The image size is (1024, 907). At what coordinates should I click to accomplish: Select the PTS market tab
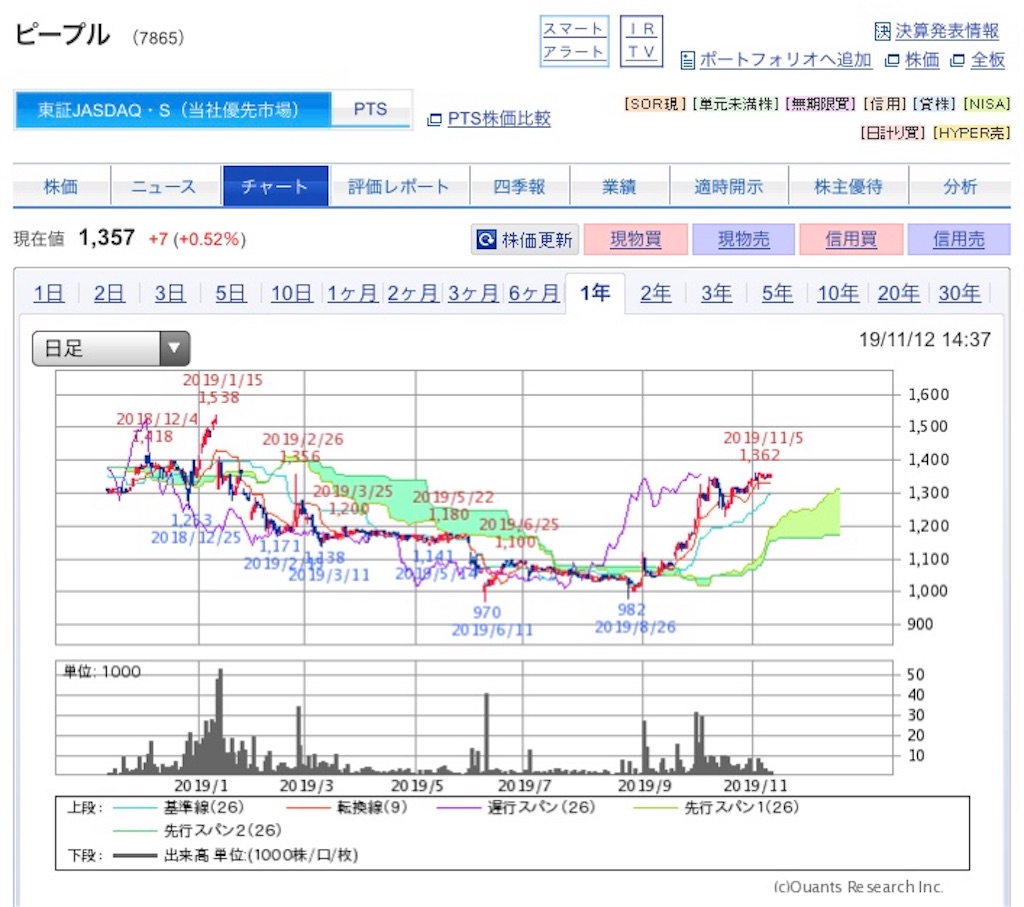pyautogui.click(x=370, y=109)
